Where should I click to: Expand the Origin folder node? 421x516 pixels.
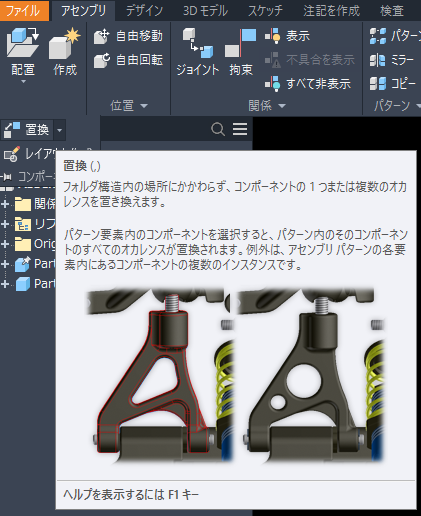tap(5, 244)
